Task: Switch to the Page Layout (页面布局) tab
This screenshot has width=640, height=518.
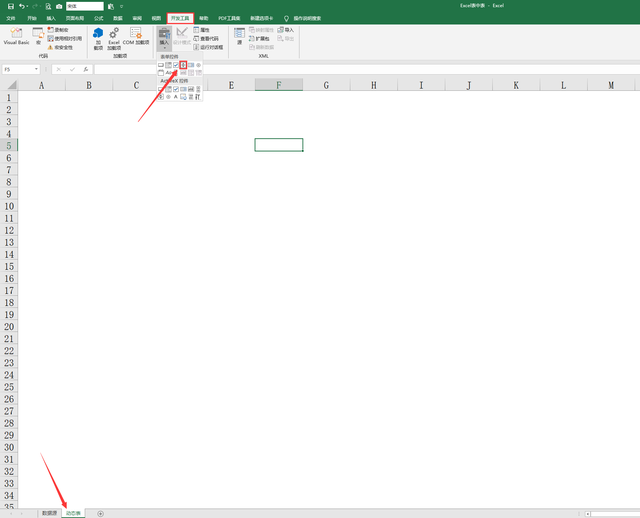Action: tap(75, 18)
